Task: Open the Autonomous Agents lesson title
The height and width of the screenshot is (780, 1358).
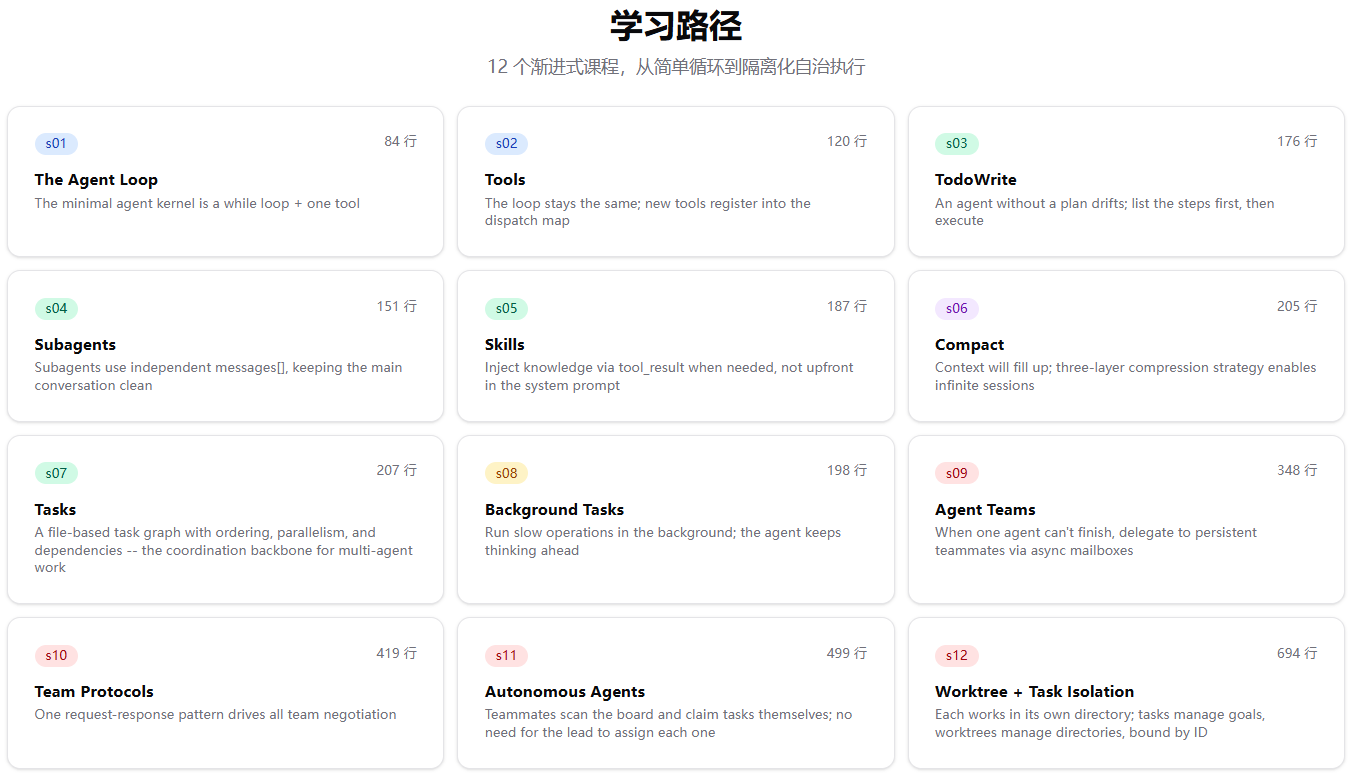Action: [x=565, y=692]
